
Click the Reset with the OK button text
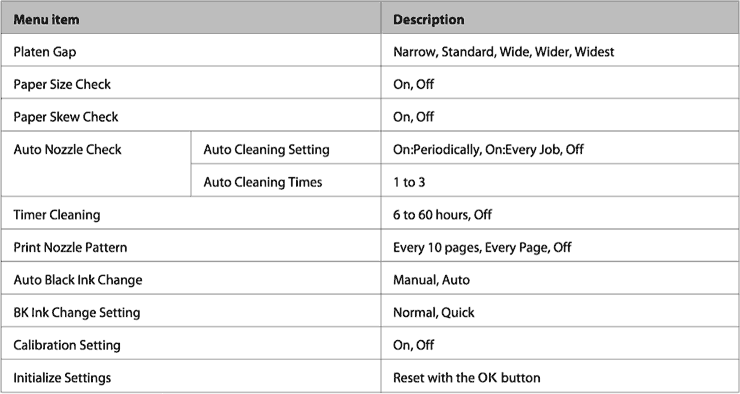(x=467, y=377)
